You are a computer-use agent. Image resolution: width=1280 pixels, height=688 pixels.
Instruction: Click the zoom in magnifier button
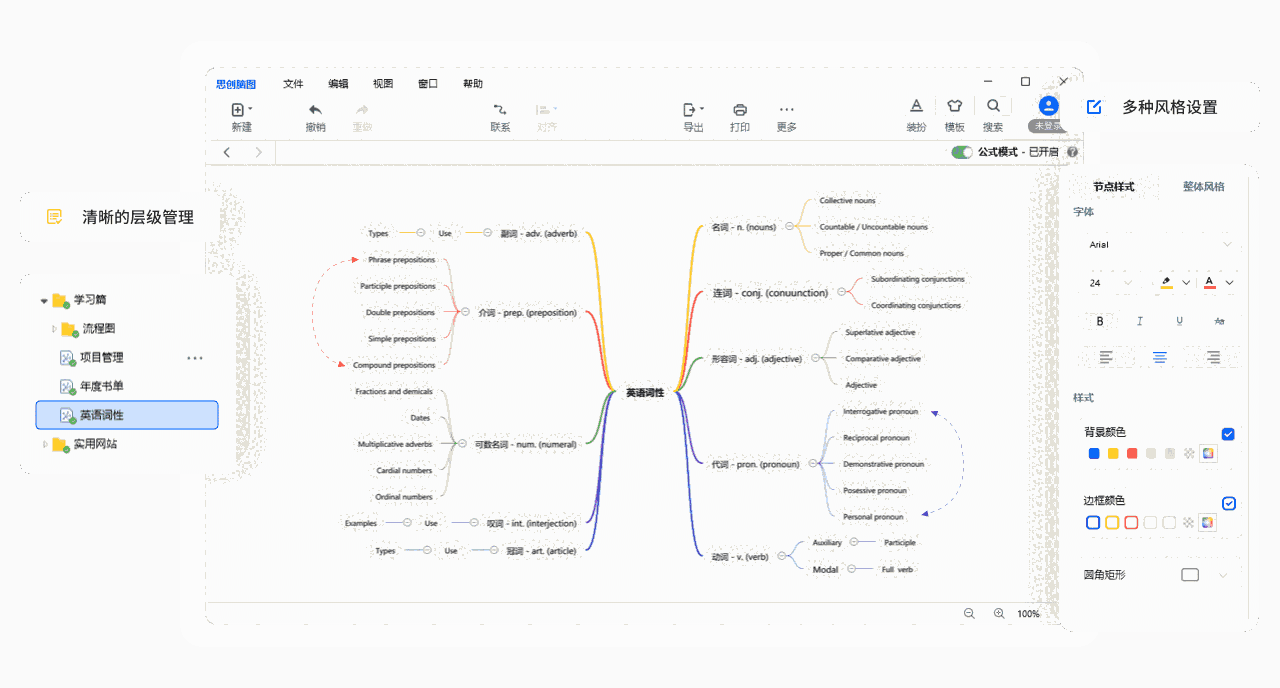point(999,613)
